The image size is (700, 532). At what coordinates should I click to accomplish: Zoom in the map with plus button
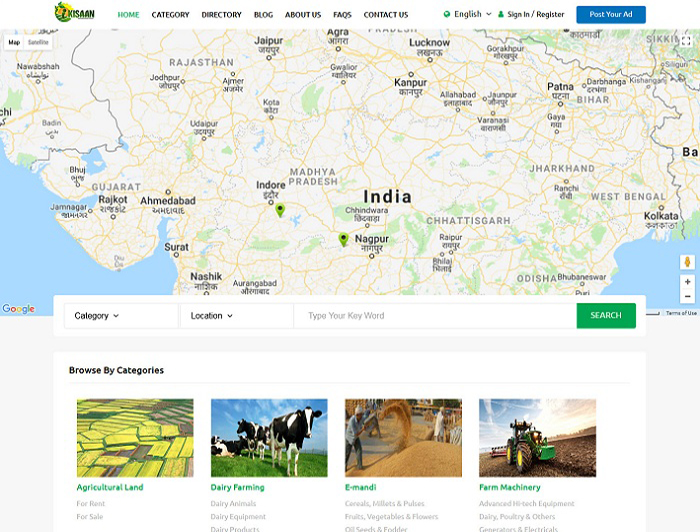[687, 282]
